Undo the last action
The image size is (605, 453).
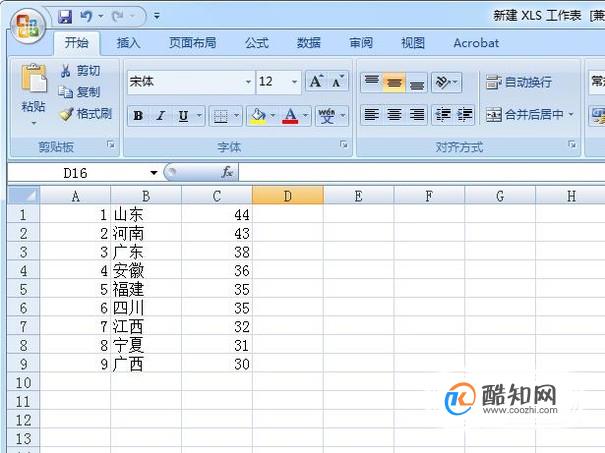pyautogui.click(x=86, y=16)
